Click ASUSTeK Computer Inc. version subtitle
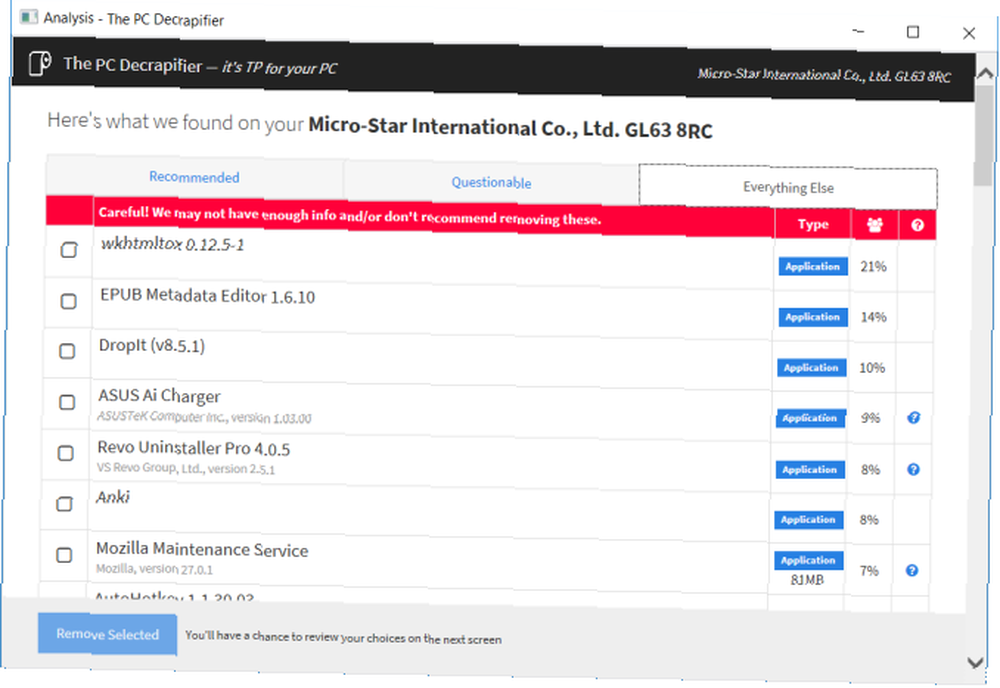Image resolution: width=1000 pixels, height=688 pixels. 204,418
